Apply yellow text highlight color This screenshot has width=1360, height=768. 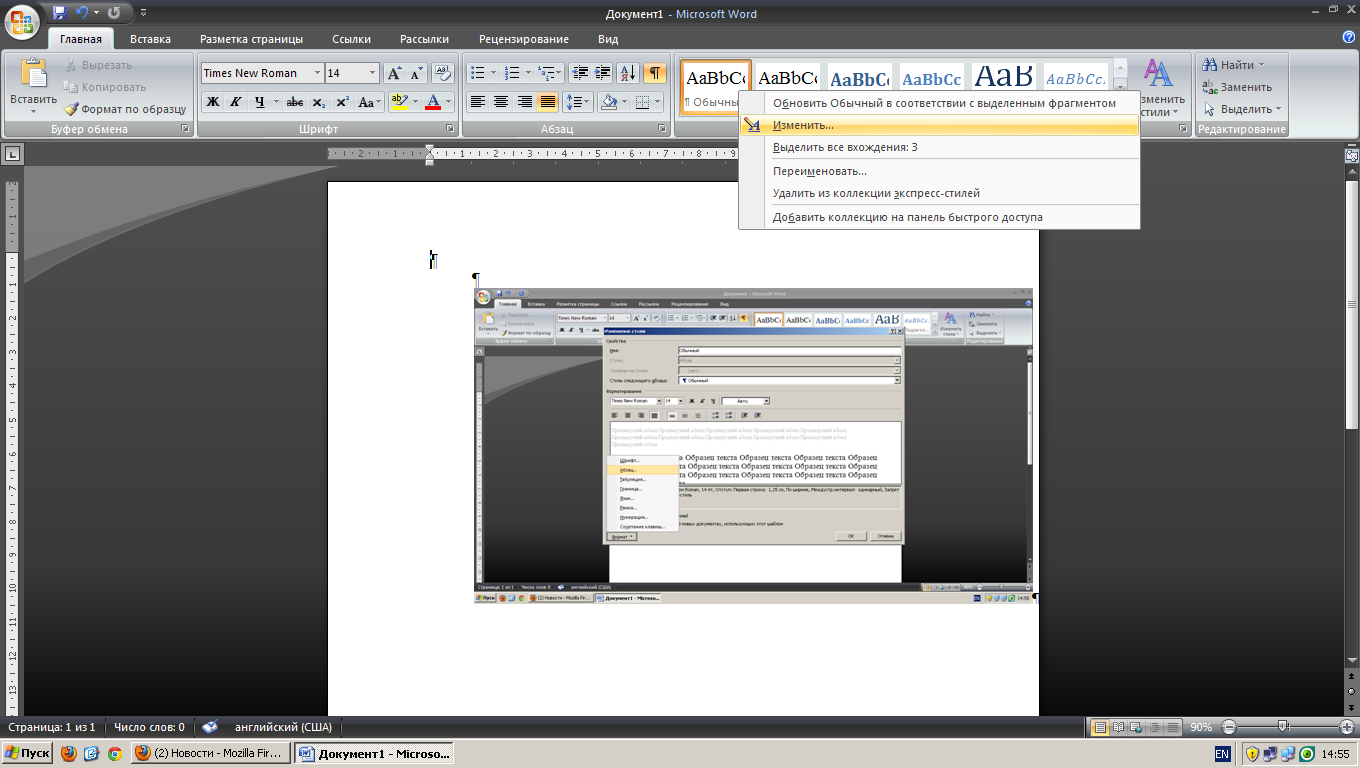tap(398, 102)
